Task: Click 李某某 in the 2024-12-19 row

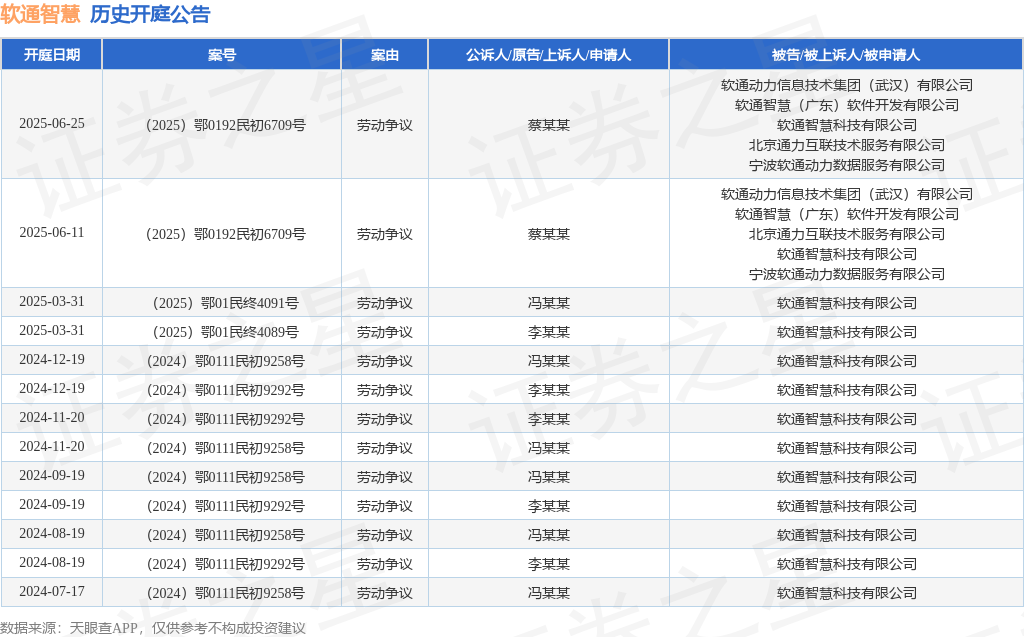Action: pyautogui.click(x=549, y=390)
